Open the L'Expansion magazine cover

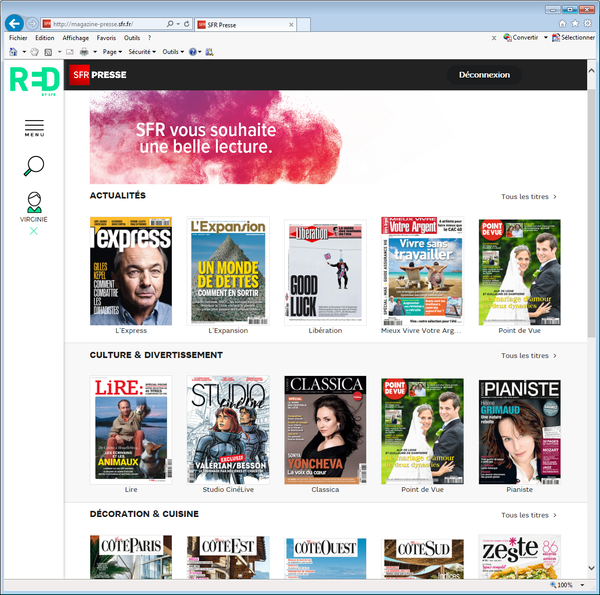point(228,271)
